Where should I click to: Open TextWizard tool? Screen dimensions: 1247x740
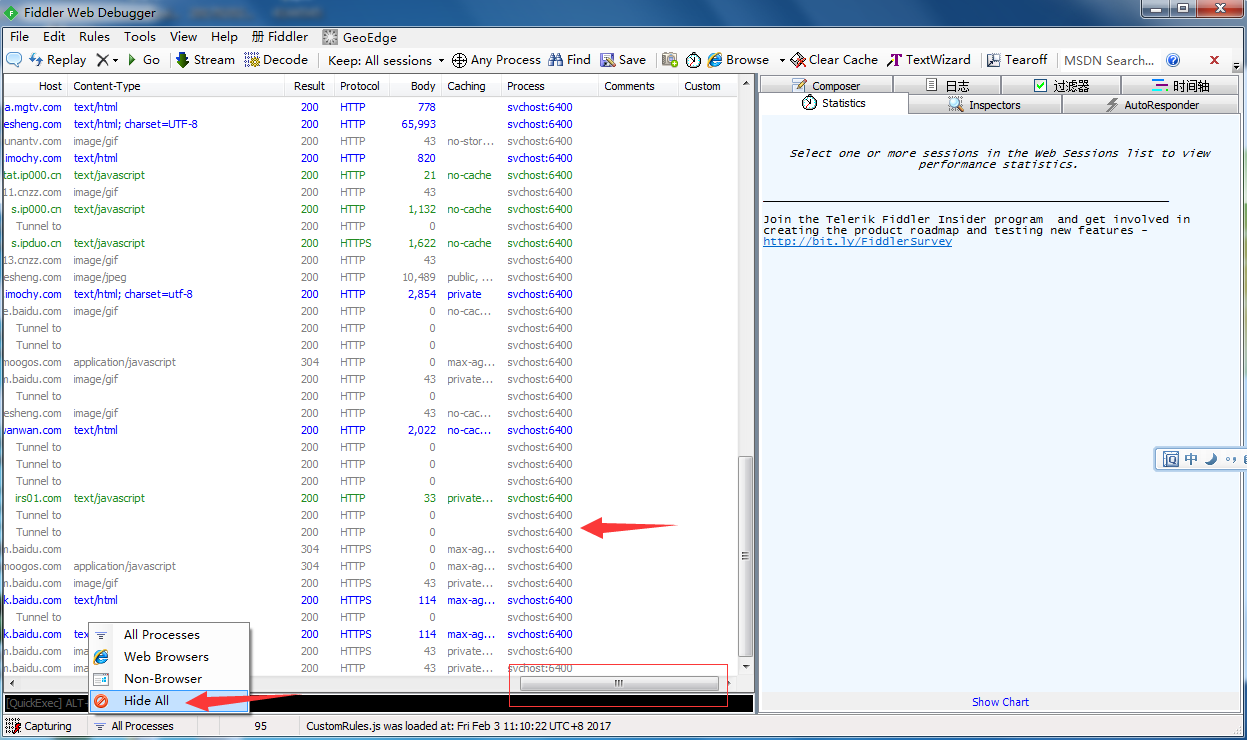(x=929, y=60)
